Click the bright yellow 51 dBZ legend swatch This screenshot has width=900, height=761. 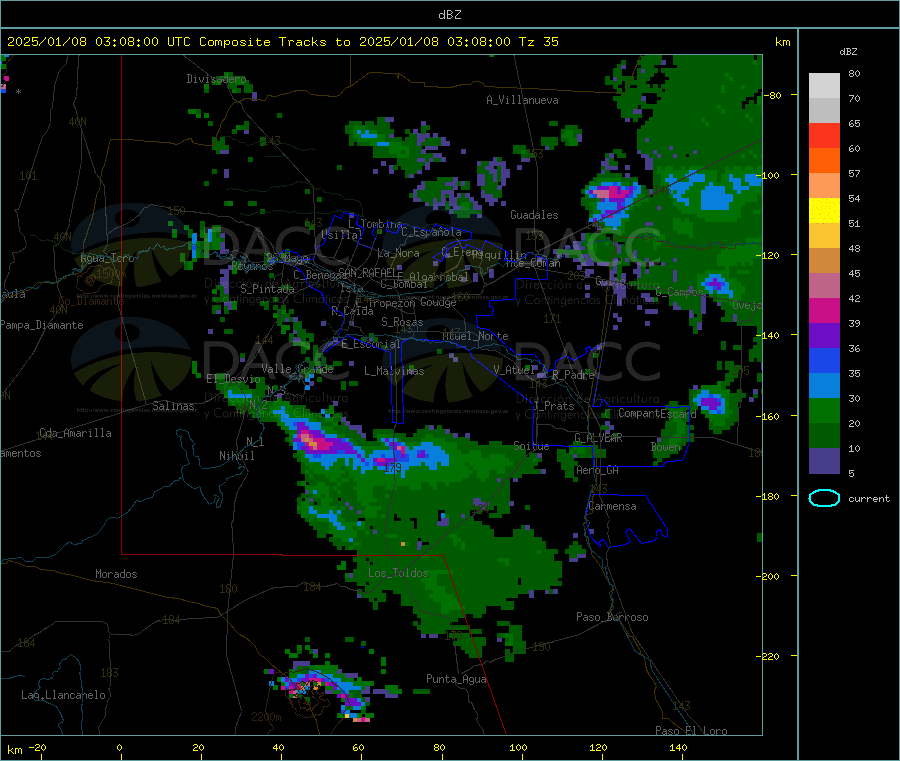point(824,211)
